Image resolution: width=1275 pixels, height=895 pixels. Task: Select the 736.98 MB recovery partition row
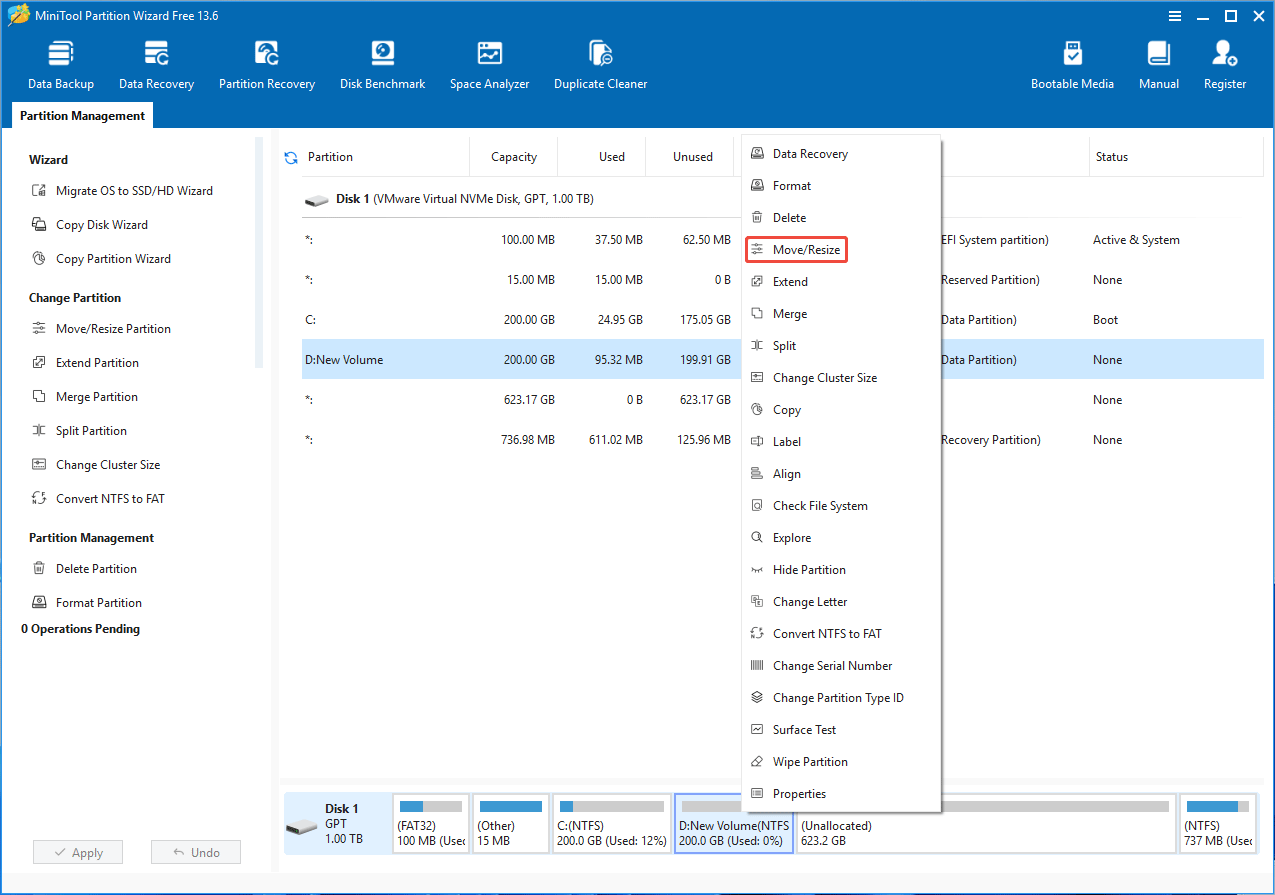782,440
